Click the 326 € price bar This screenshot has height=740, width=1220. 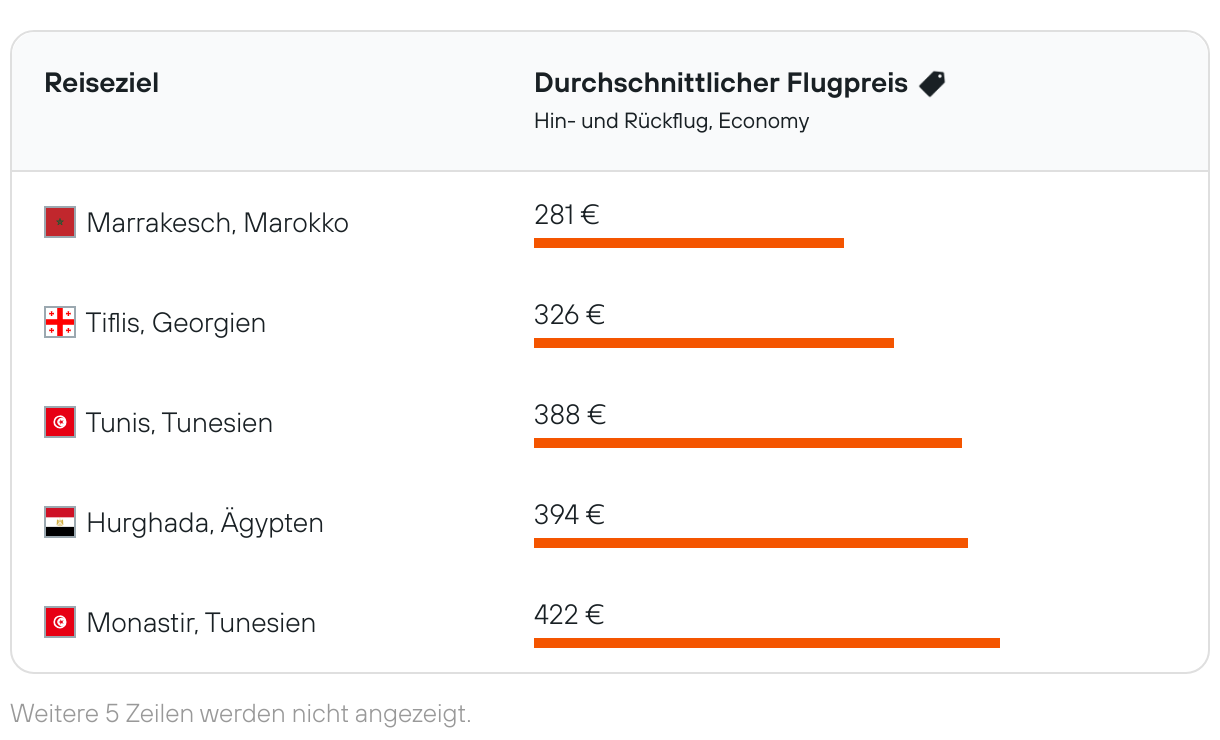714,343
